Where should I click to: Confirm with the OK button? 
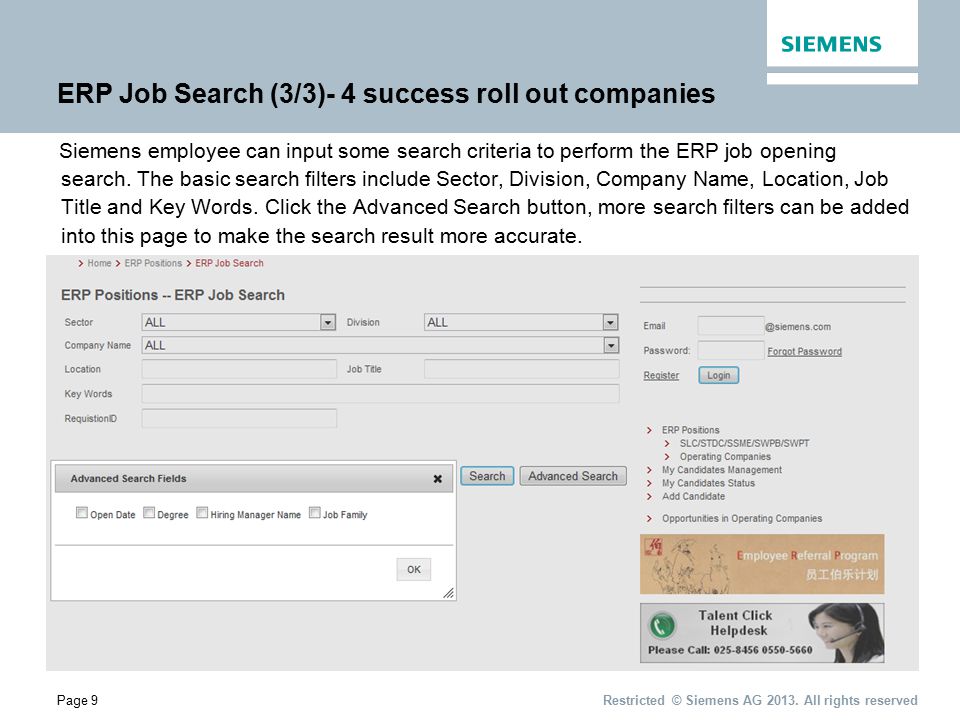414,569
